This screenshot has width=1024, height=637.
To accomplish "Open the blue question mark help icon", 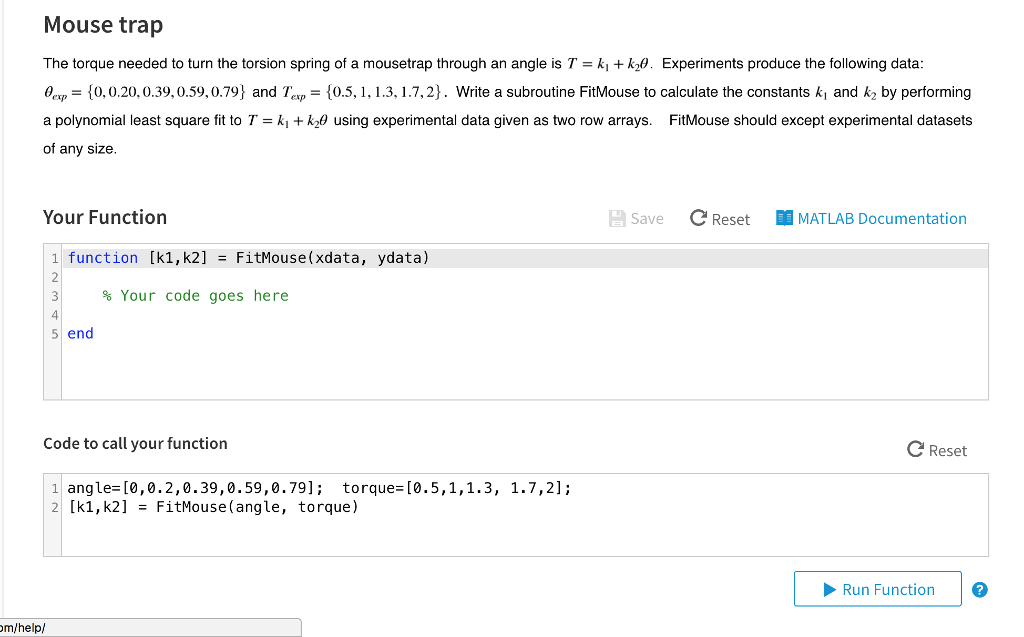I will click(x=980, y=590).
